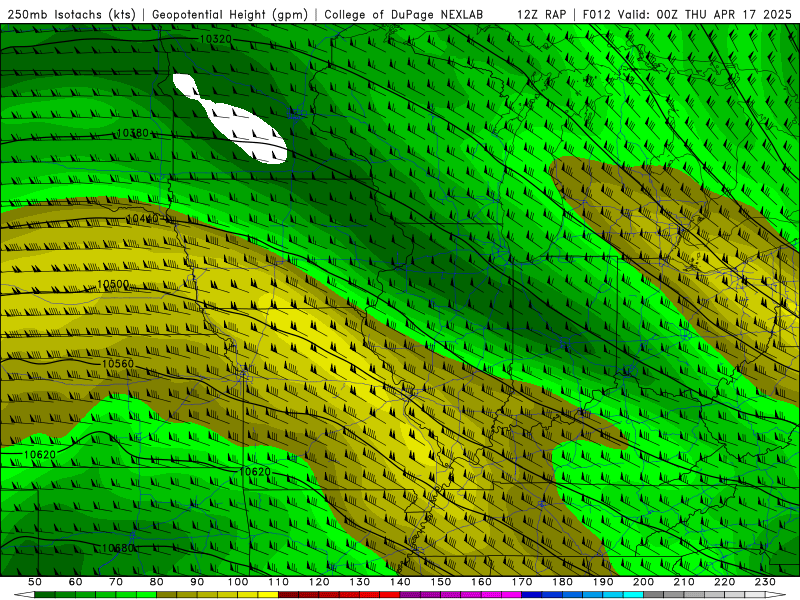This screenshot has width=800, height=600.
Task: Click the 150 tick label on the colorbar
Action: 441,582
